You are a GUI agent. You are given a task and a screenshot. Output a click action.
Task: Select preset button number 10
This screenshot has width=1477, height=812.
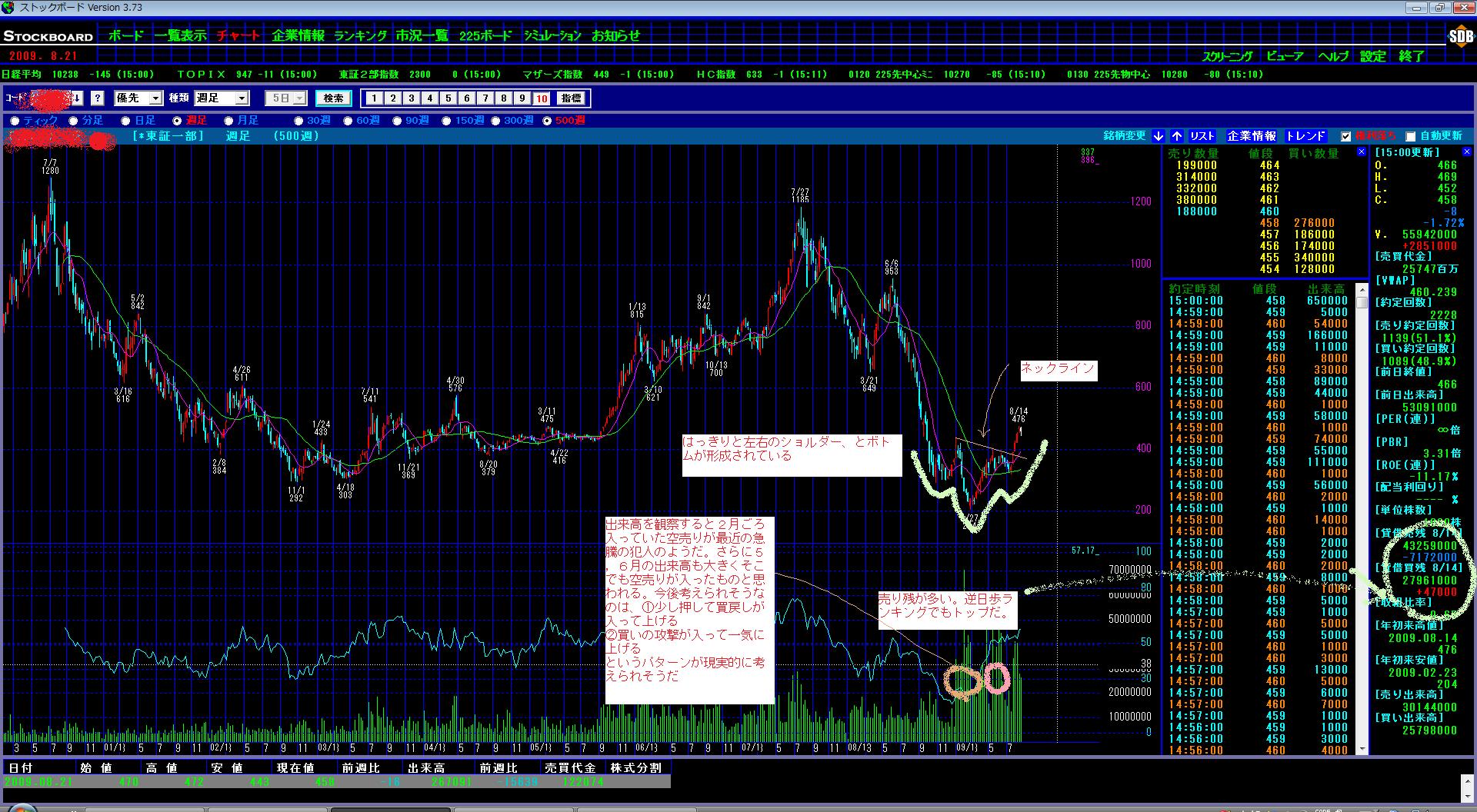click(x=542, y=98)
